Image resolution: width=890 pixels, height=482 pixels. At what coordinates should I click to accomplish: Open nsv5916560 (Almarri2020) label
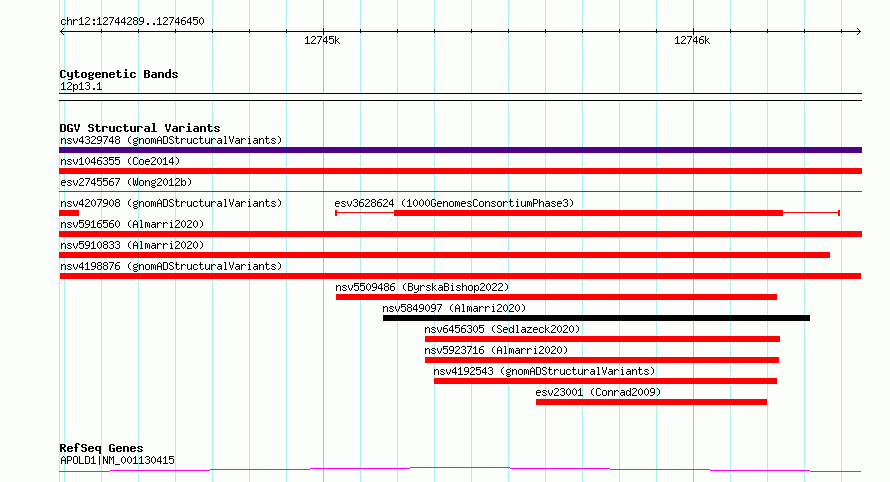point(132,224)
